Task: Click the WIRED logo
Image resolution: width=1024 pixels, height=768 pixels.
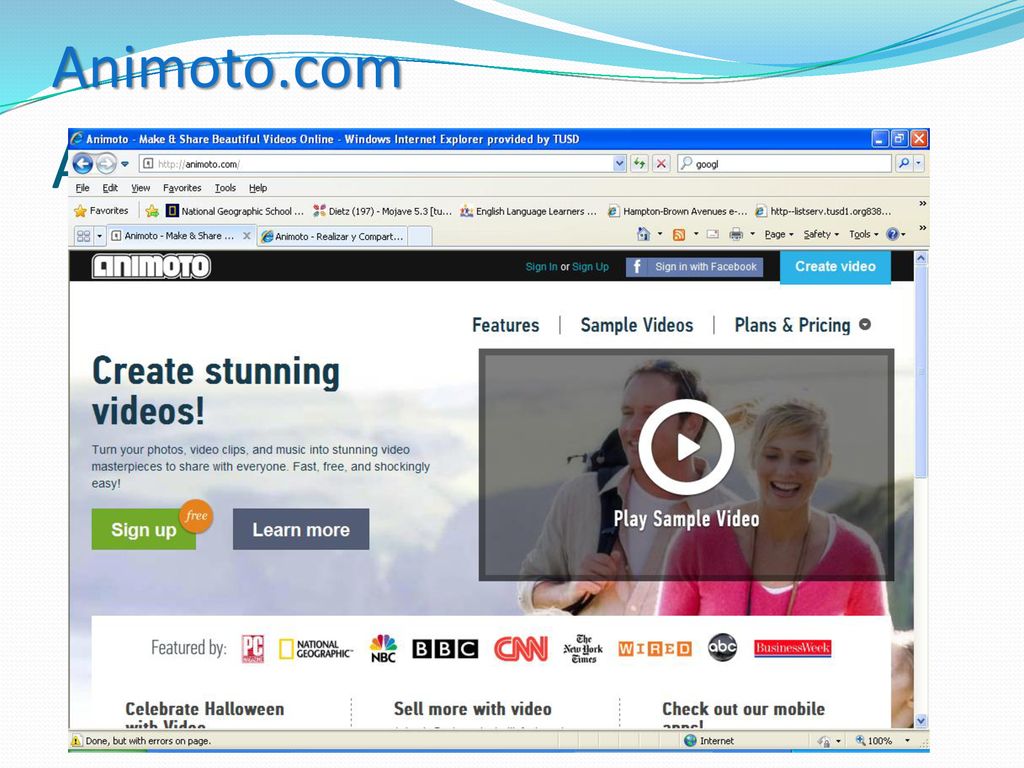Action: point(654,648)
